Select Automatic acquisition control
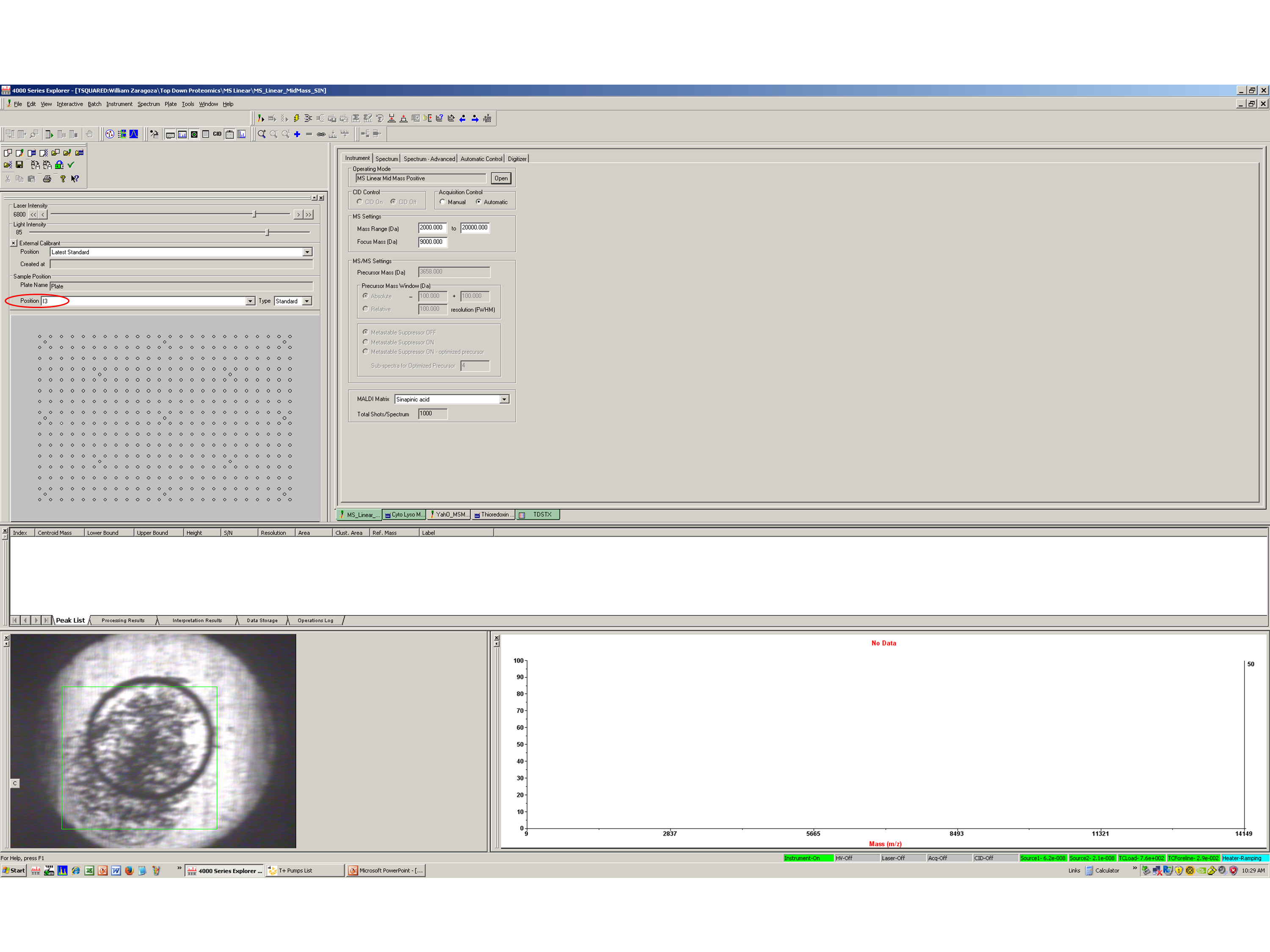Viewport: 1270px width, 952px height. [x=478, y=202]
